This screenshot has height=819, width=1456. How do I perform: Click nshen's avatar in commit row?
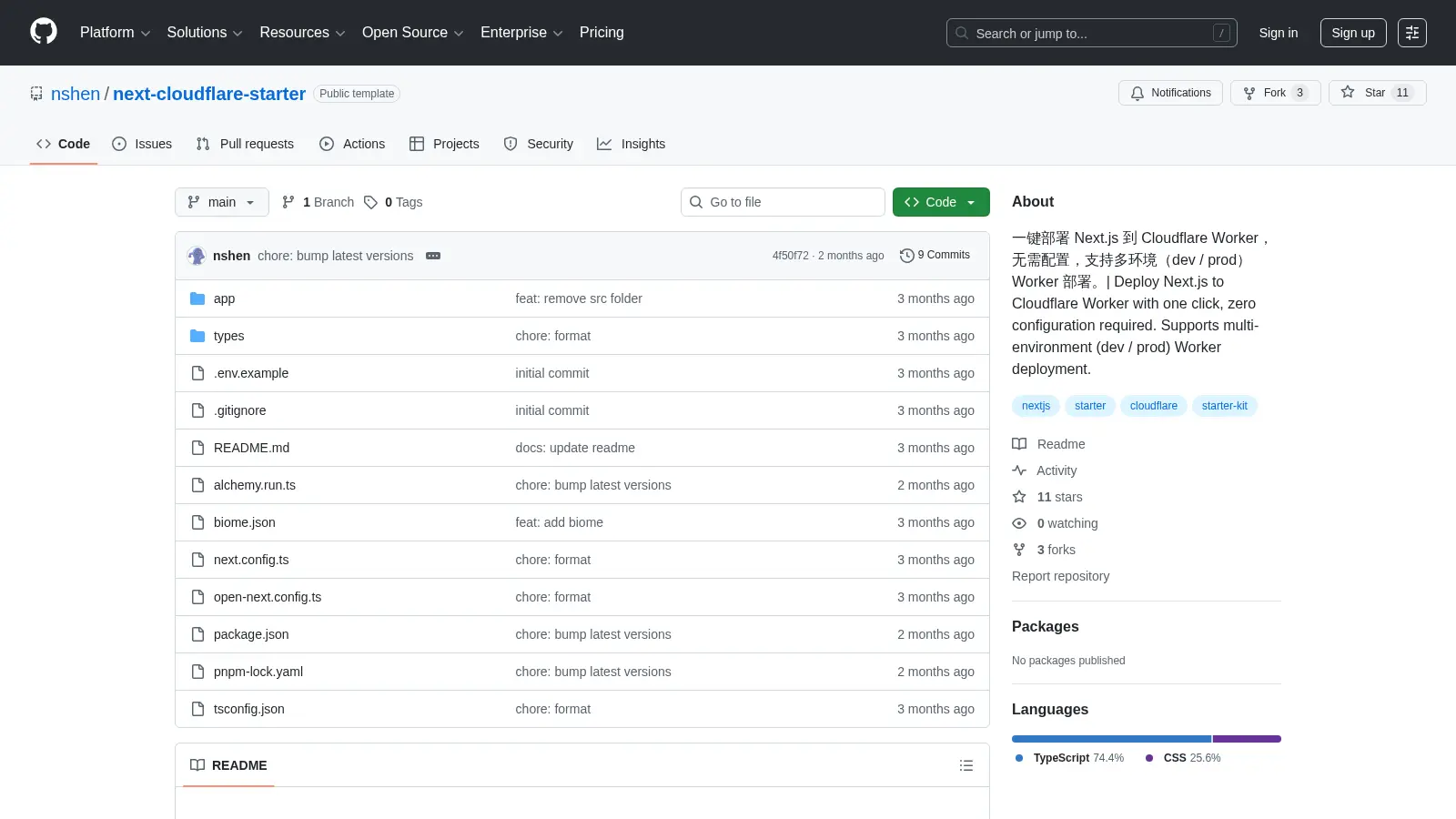point(197,256)
